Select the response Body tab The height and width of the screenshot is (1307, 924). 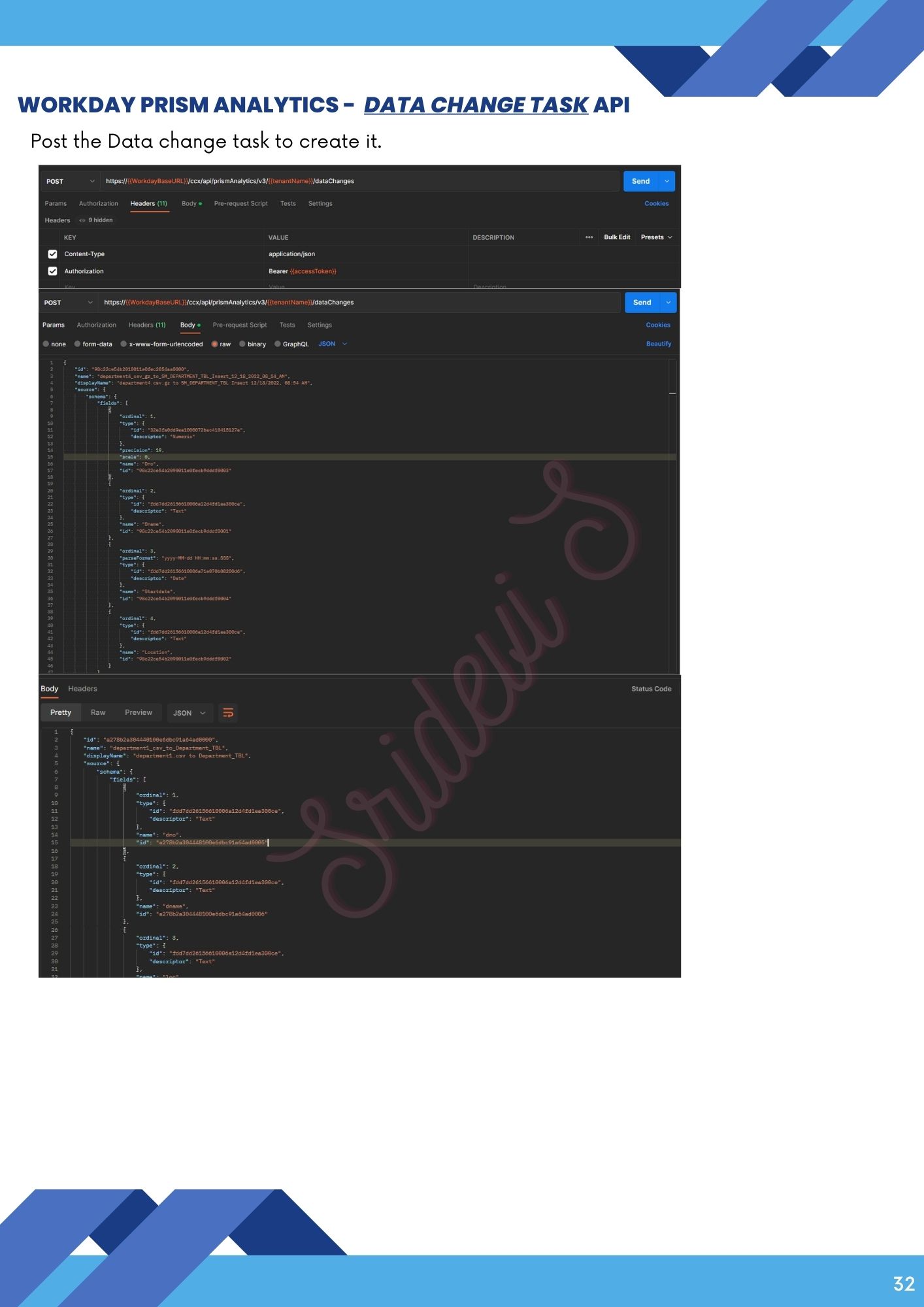50,689
